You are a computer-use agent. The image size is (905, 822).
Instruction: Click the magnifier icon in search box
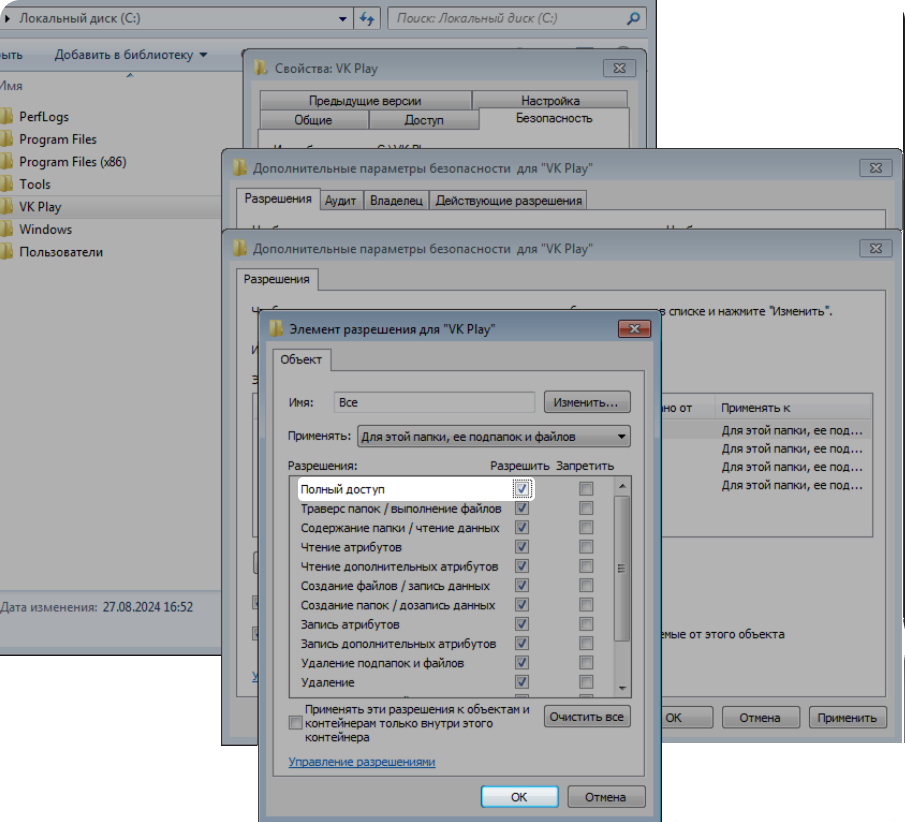[633, 18]
